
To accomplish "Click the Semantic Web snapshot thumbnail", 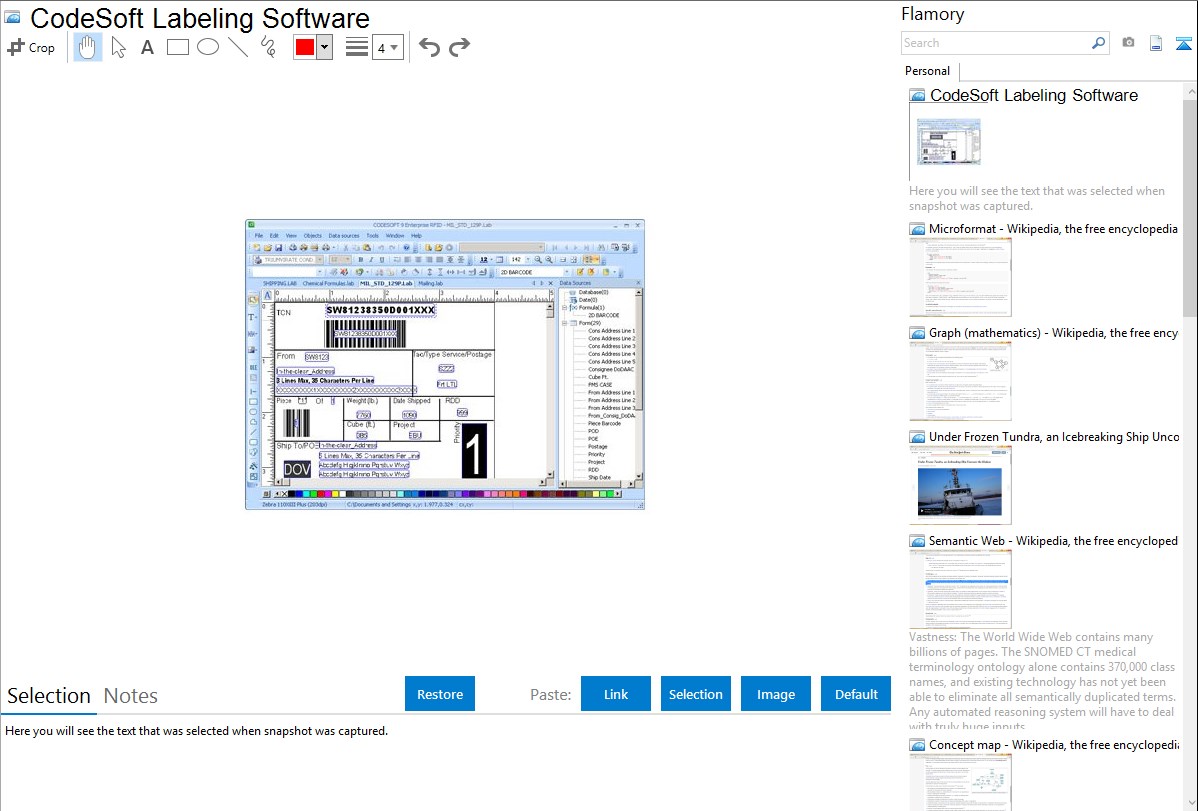I will tap(960, 589).
